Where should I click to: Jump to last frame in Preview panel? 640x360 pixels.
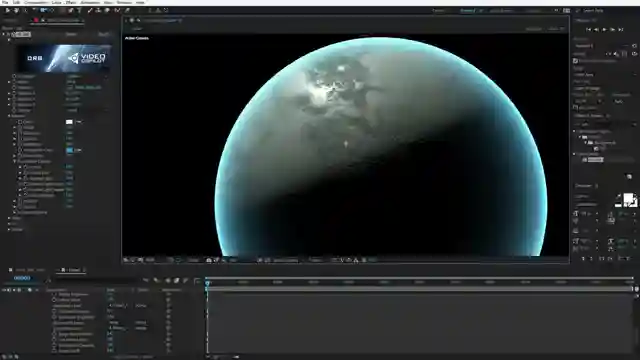click(621, 29)
